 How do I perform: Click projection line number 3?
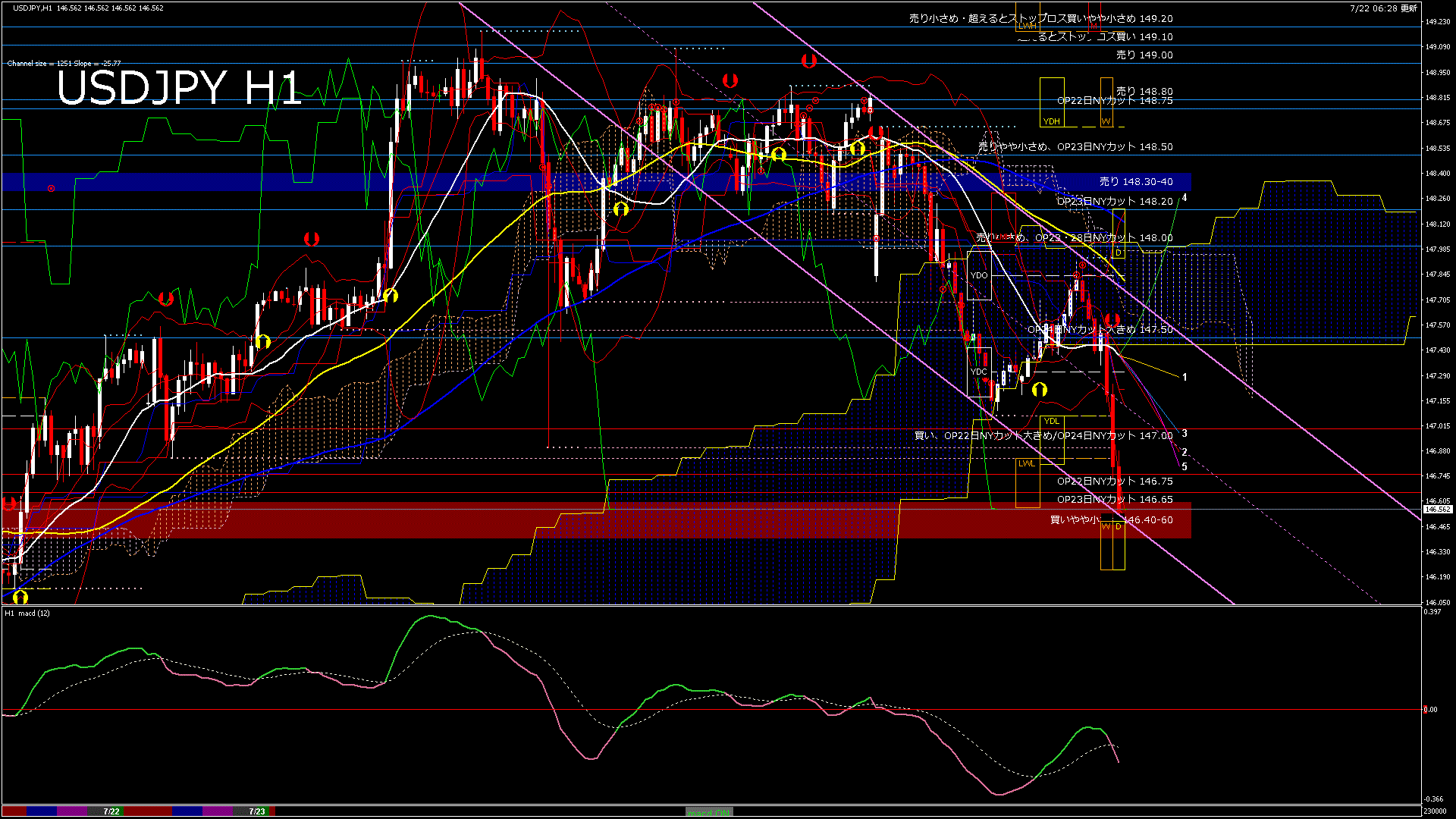point(1185,434)
